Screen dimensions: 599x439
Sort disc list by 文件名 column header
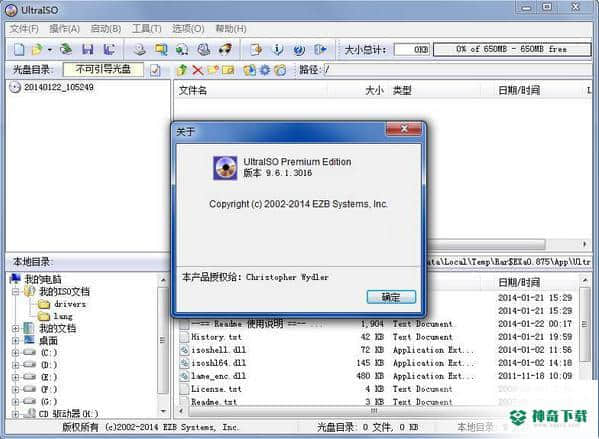[251, 91]
